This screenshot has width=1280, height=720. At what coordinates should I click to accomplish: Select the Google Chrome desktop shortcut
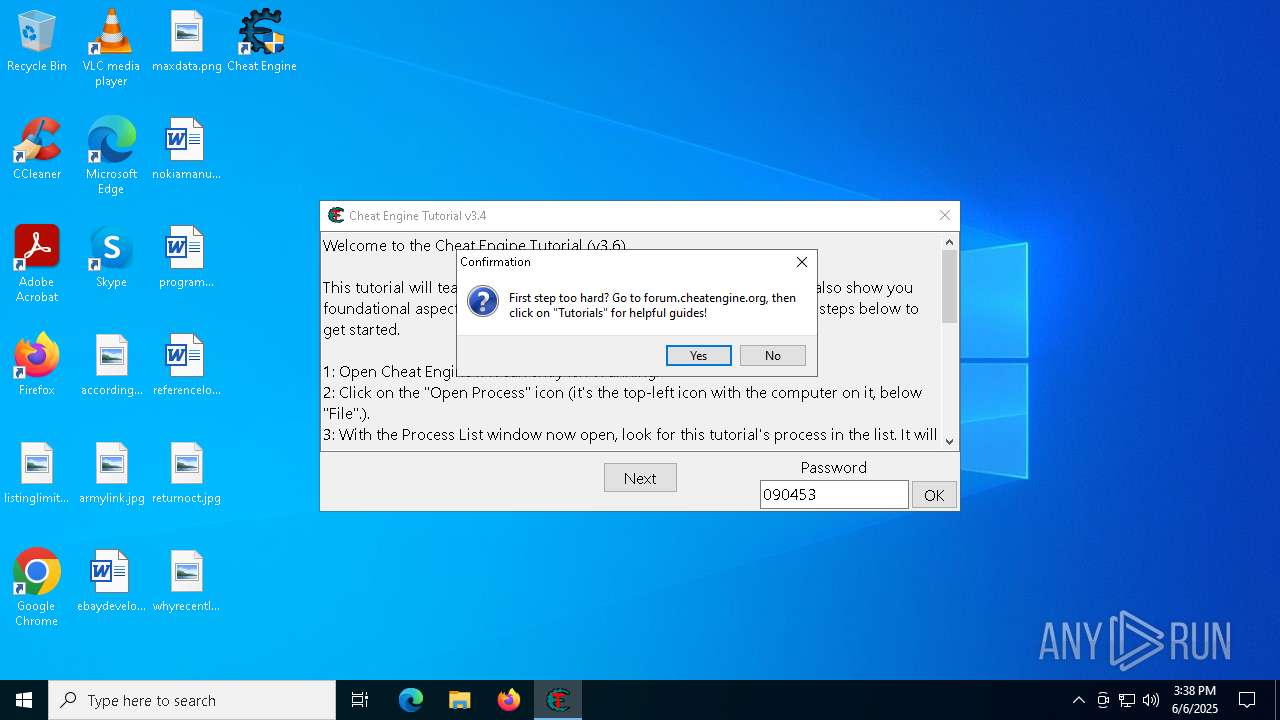pos(37,588)
